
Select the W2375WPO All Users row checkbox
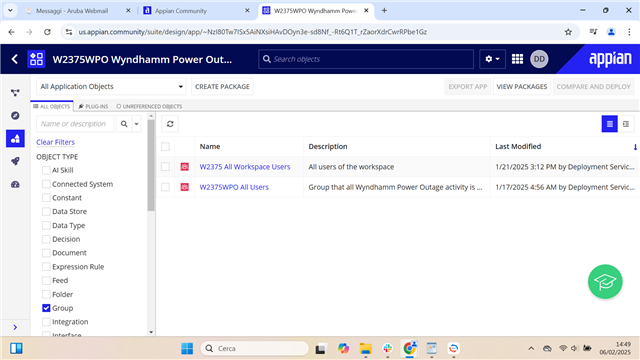(165, 187)
